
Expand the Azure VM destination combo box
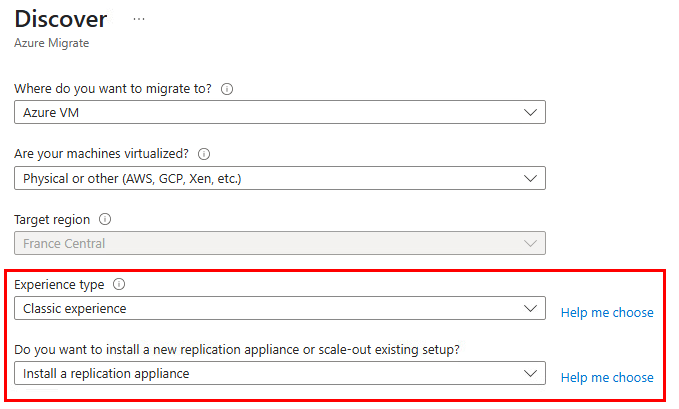pyautogui.click(x=280, y=113)
